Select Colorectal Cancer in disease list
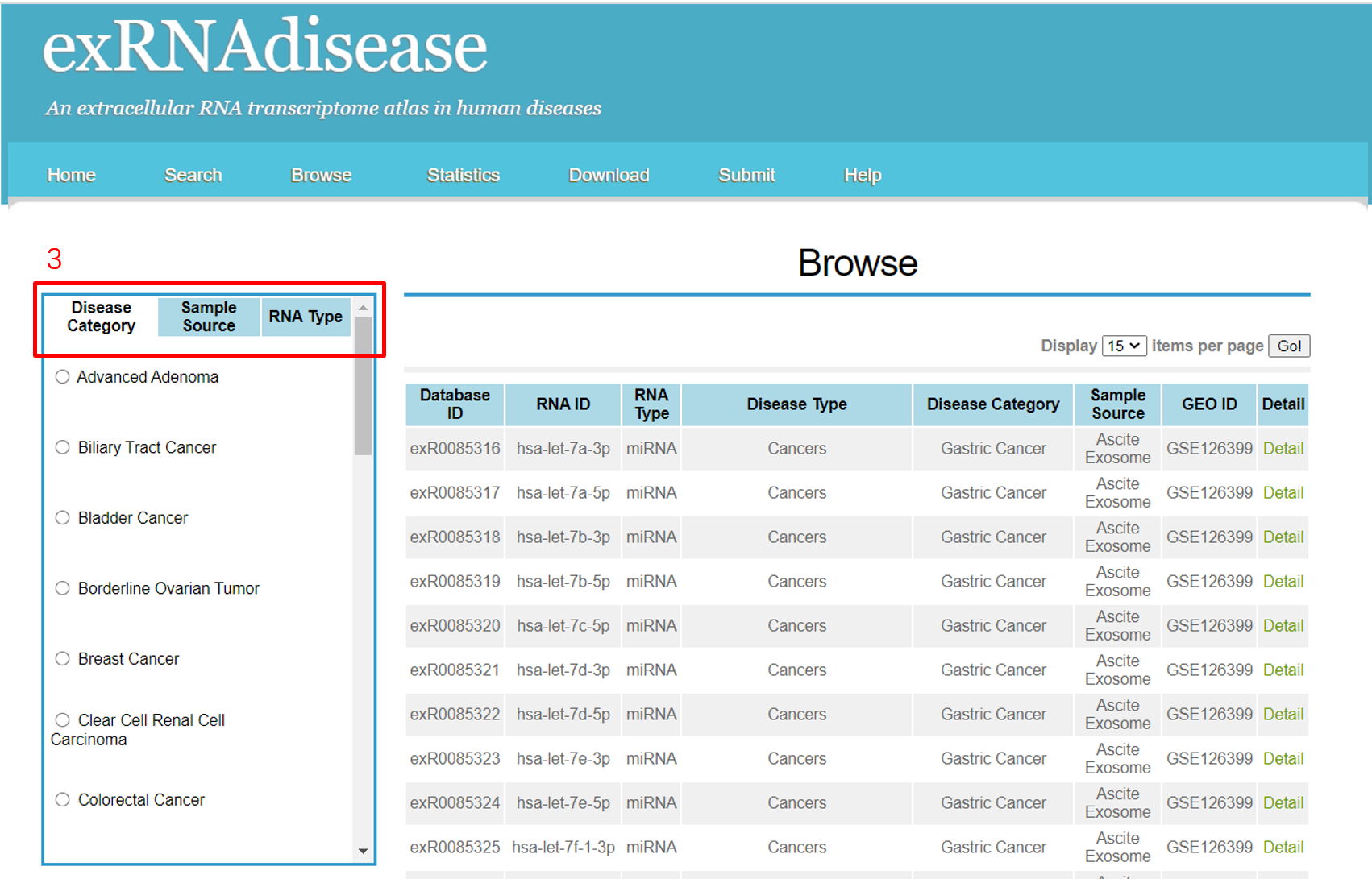1372x879 pixels. pyautogui.click(x=62, y=800)
